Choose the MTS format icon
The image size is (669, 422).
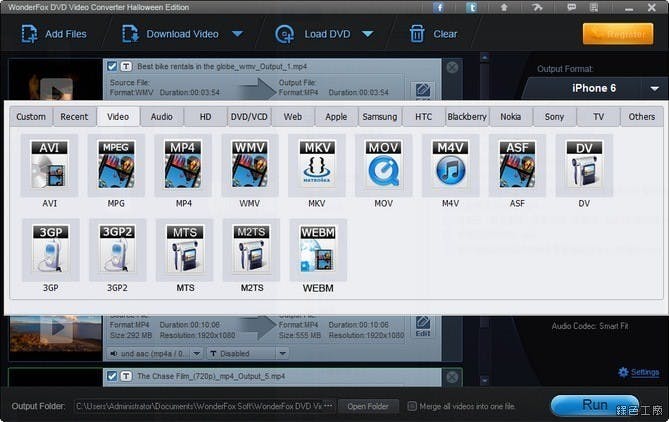(x=184, y=250)
